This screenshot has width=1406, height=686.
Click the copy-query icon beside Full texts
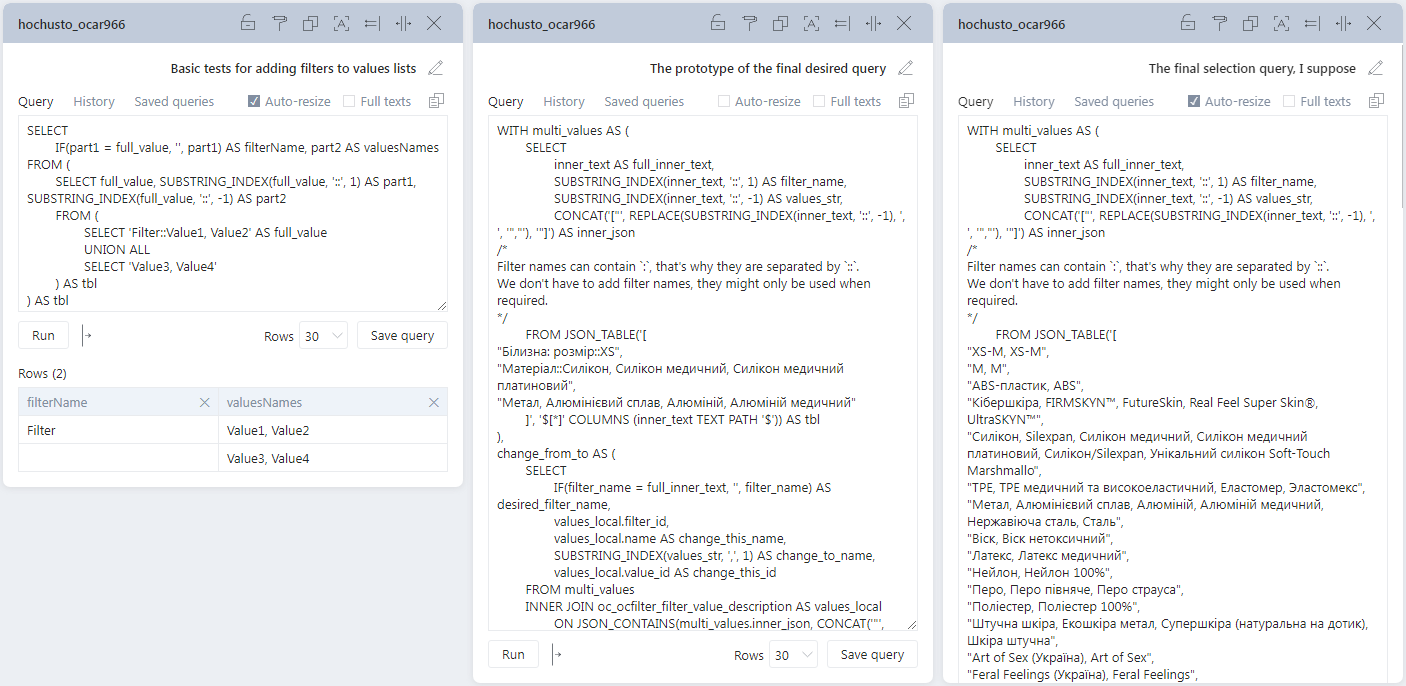pyautogui.click(x=436, y=101)
